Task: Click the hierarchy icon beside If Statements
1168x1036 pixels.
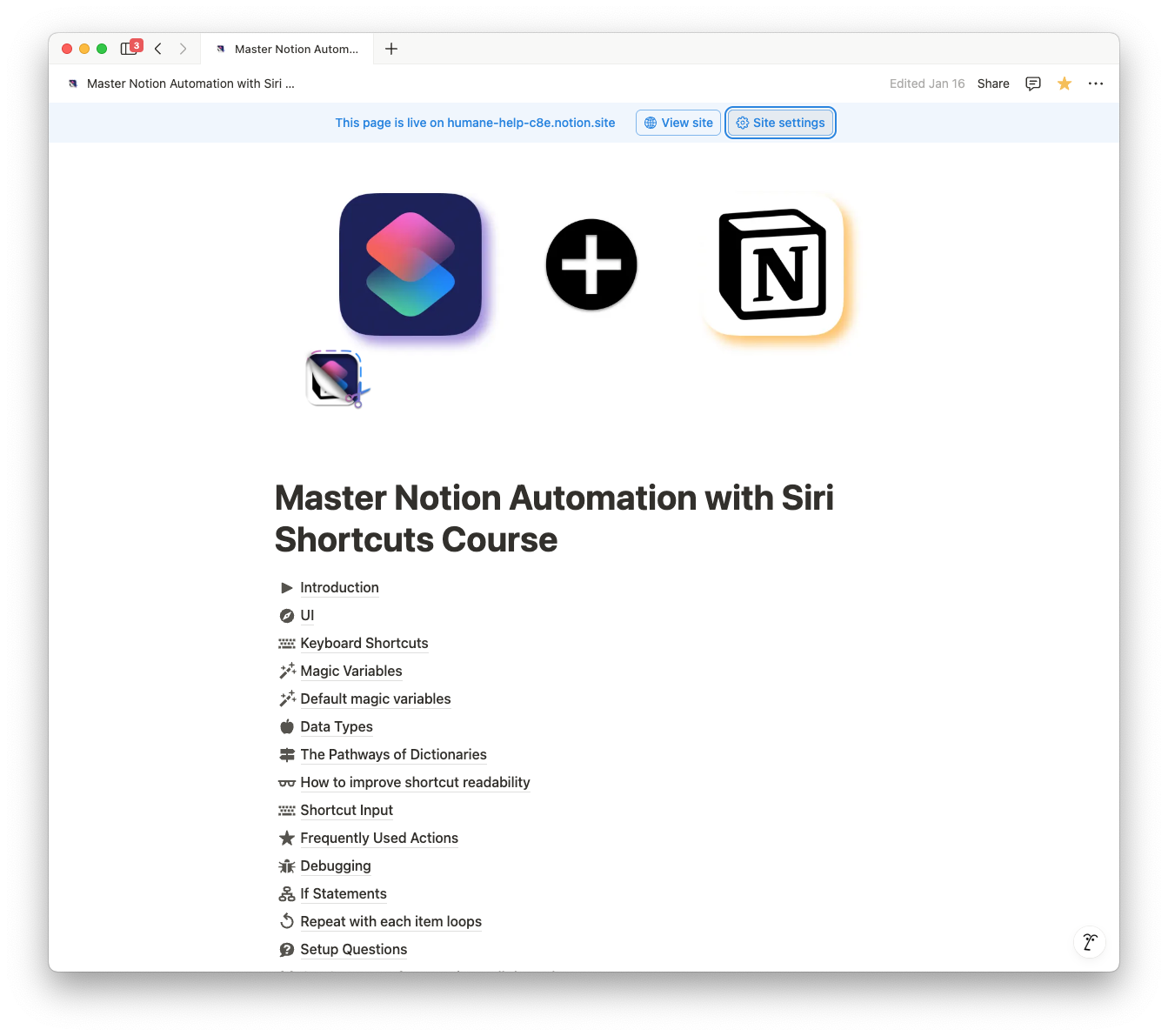Action: point(287,894)
